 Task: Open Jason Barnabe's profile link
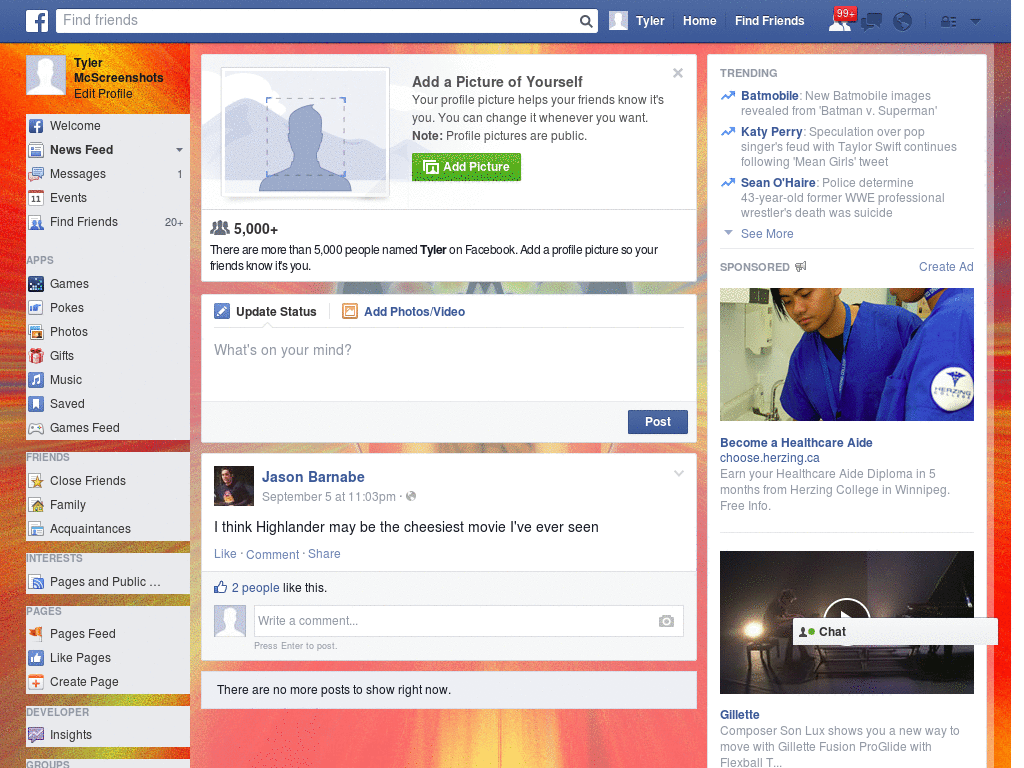[x=313, y=477]
